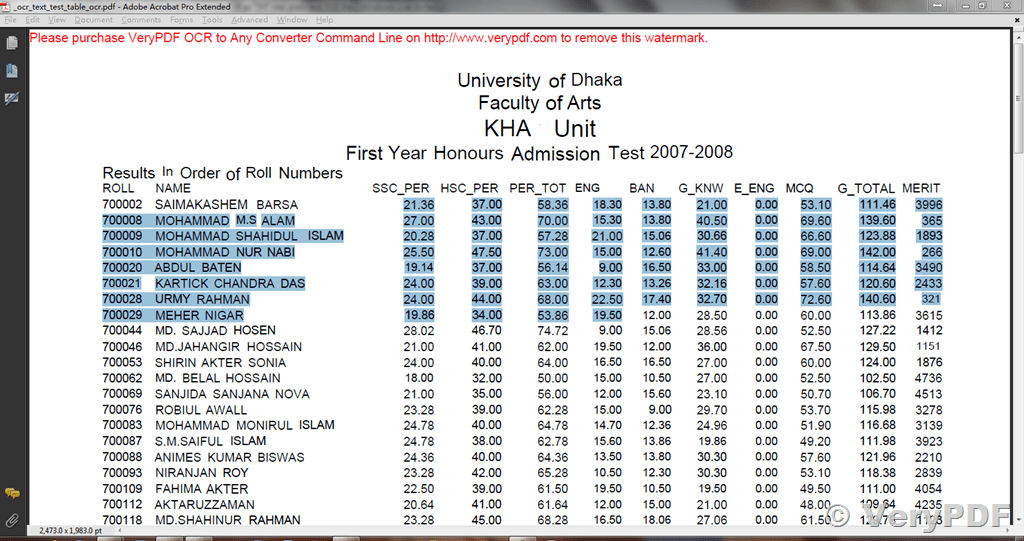Restore down the Acrobat window
1024x541 pixels.
(982, 6)
